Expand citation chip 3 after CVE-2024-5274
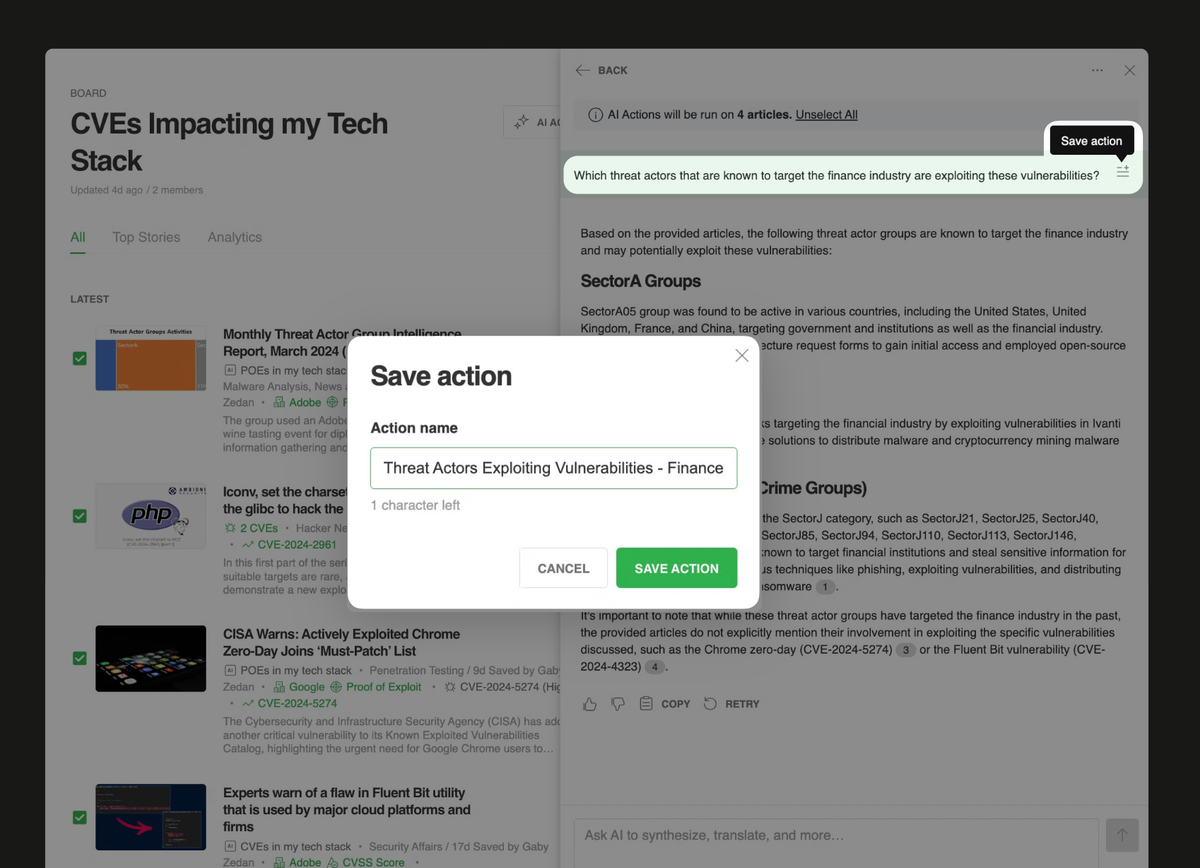 click(905, 650)
